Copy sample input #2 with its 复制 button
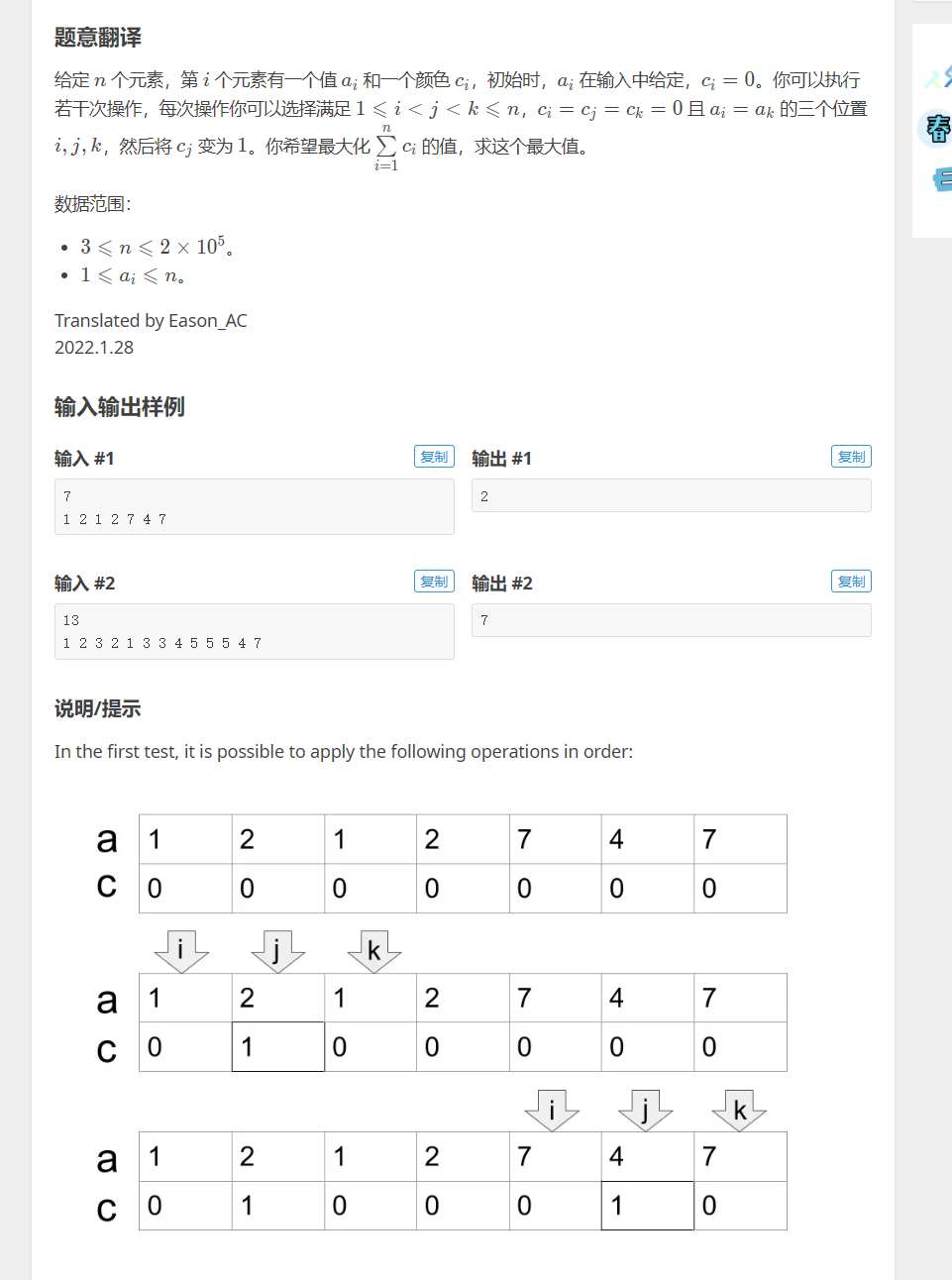The width and height of the screenshot is (952, 1280). (434, 582)
